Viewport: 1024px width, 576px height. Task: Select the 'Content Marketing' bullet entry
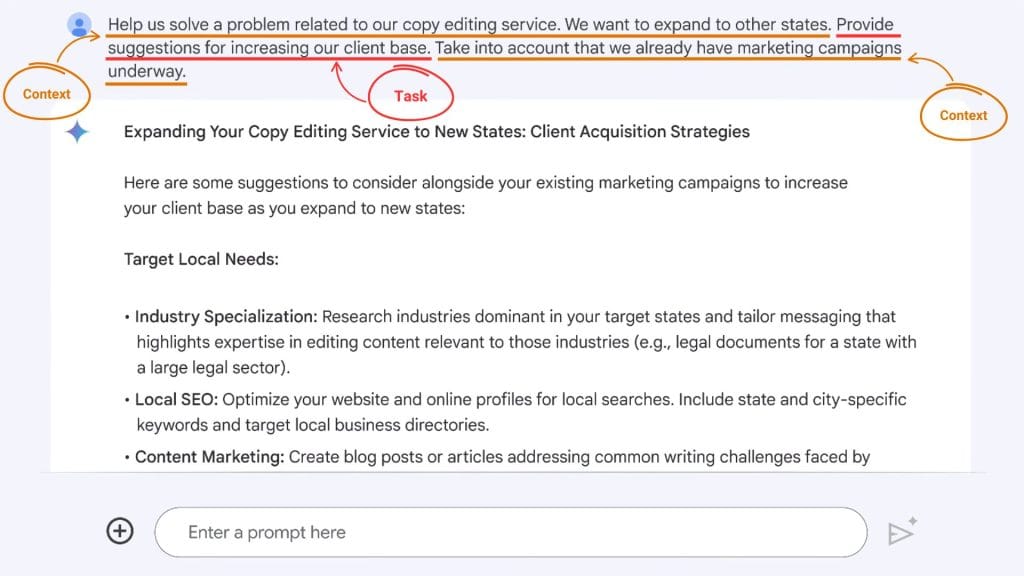pyautogui.click(x=215, y=457)
